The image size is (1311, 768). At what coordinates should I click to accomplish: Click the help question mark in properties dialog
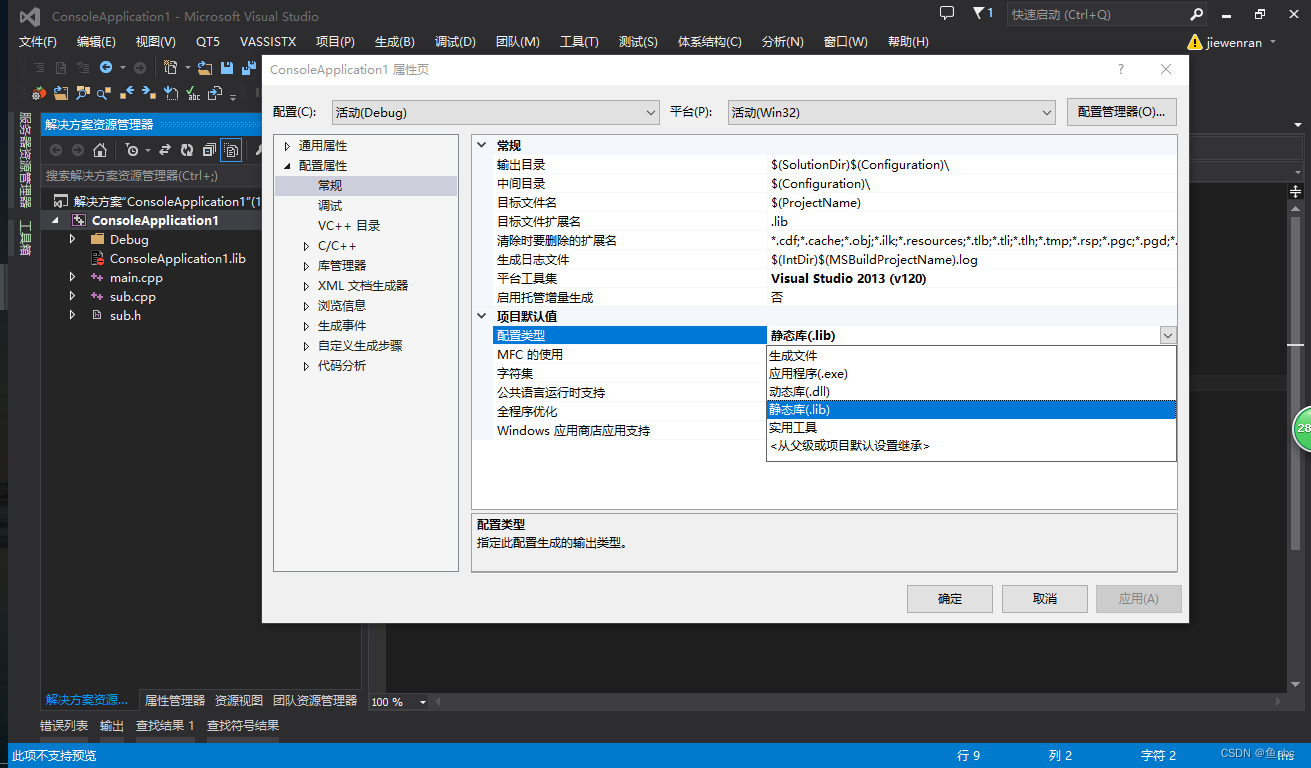coord(1120,69)
